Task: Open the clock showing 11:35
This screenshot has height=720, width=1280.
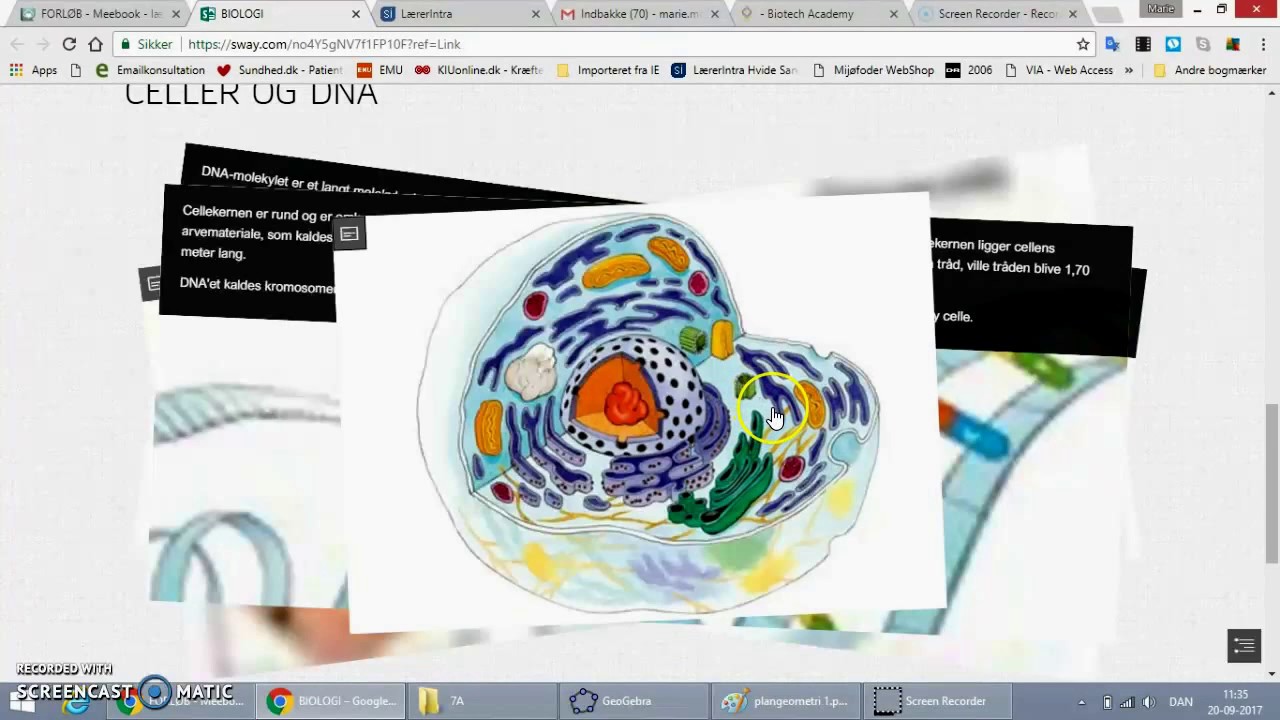Action: click(1236, 701)
